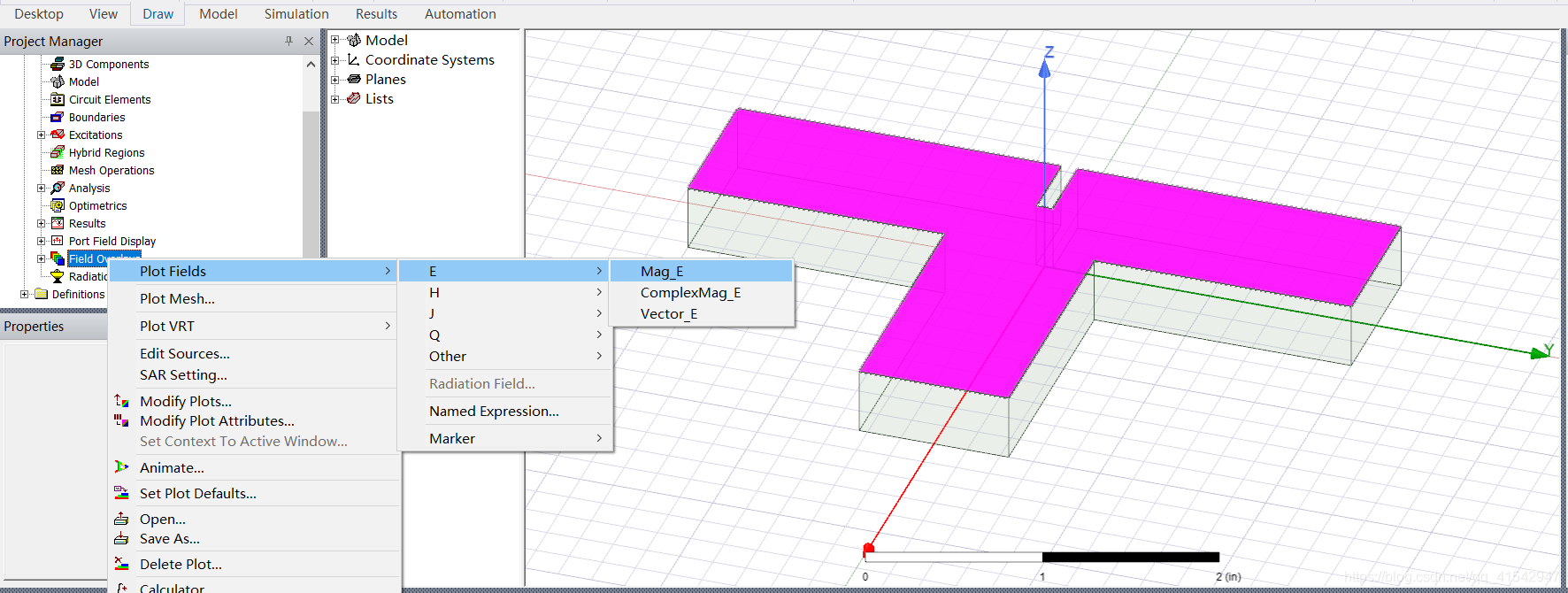Click the Excitations icon
Viewport: 1568px width, 593px height.
coord(58,135)
